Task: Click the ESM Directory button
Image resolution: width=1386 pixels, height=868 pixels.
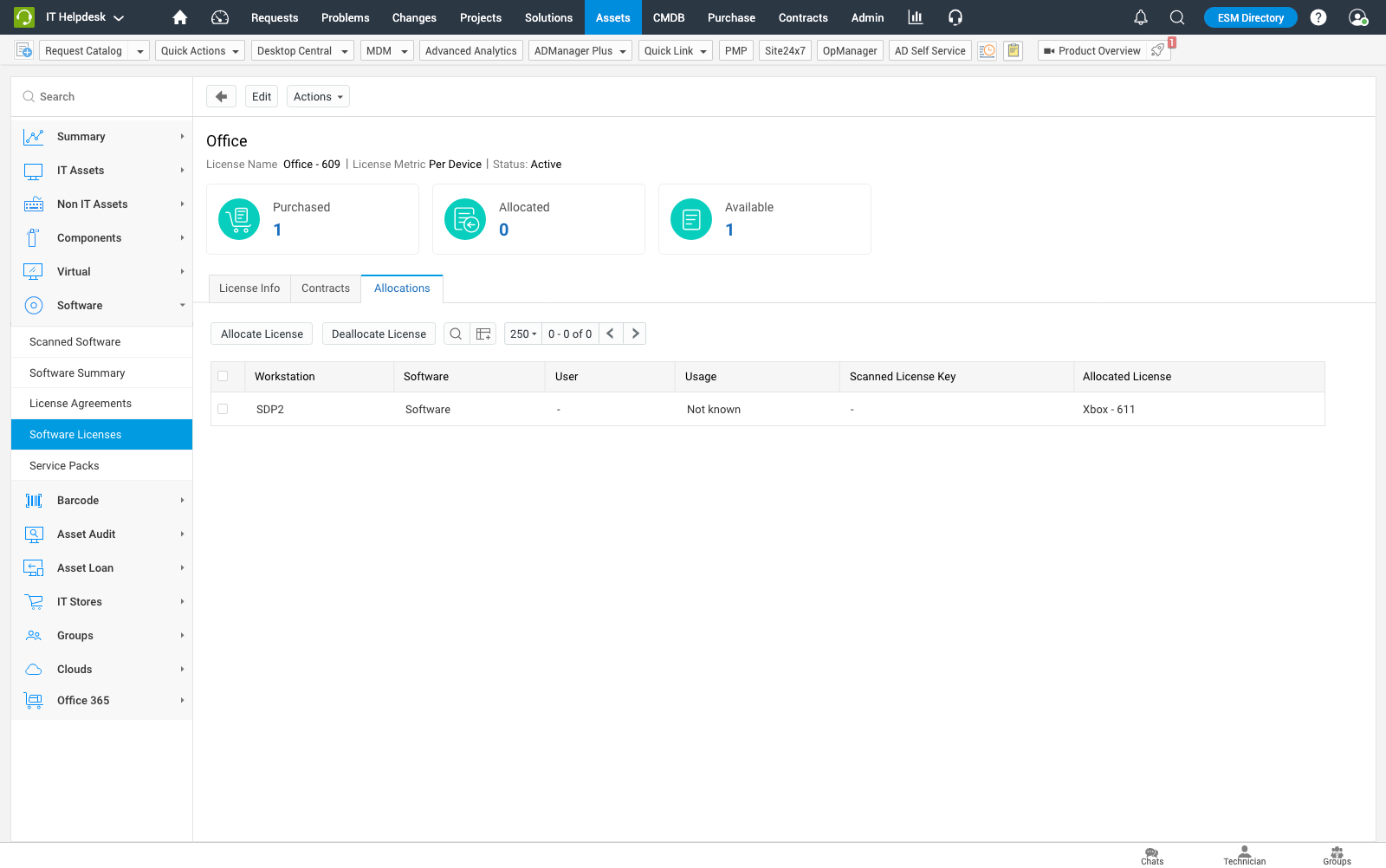Action: [x=1250, y=17]
